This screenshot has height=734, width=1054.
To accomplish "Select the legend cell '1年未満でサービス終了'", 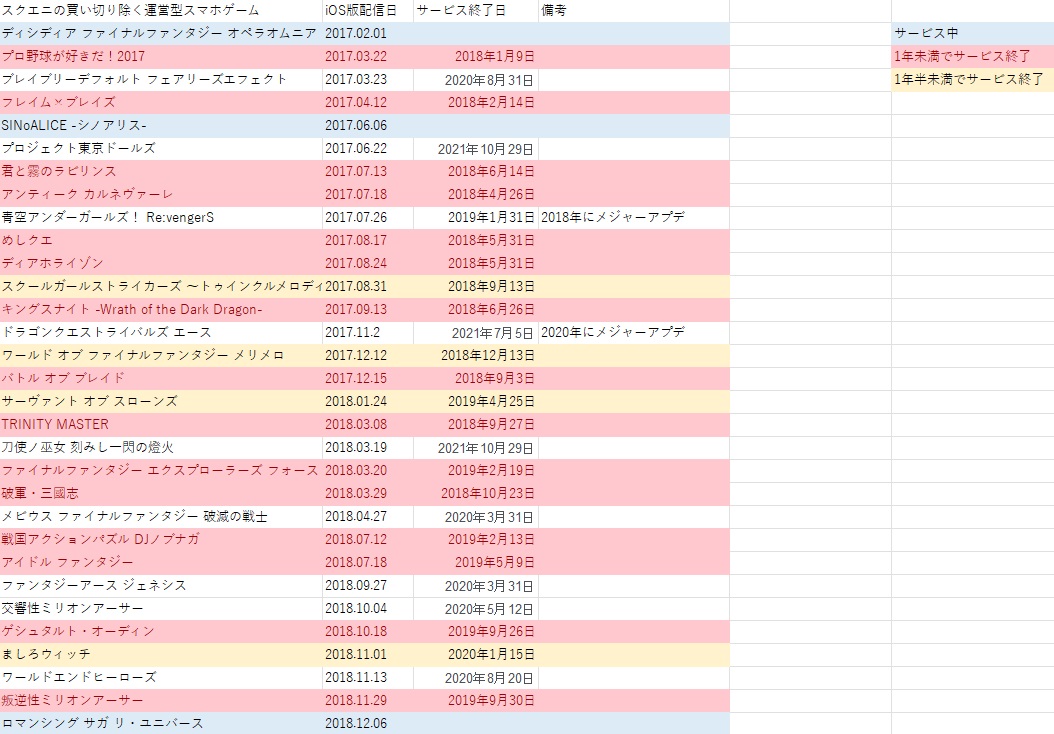I will click(x=973, y=56).
